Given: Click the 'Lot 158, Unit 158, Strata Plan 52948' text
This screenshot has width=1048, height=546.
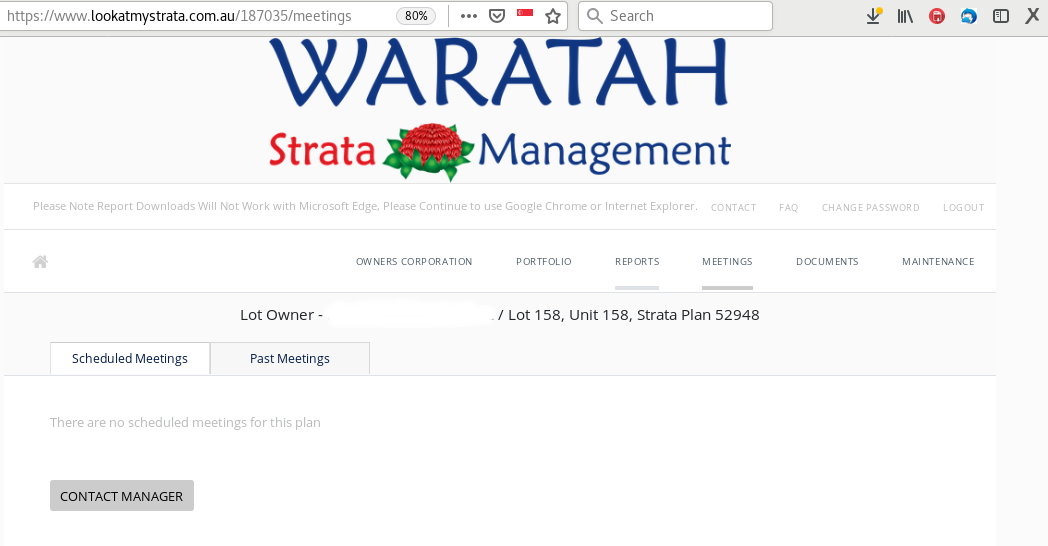Looking at the screenshot, I should tap(633, 315).
